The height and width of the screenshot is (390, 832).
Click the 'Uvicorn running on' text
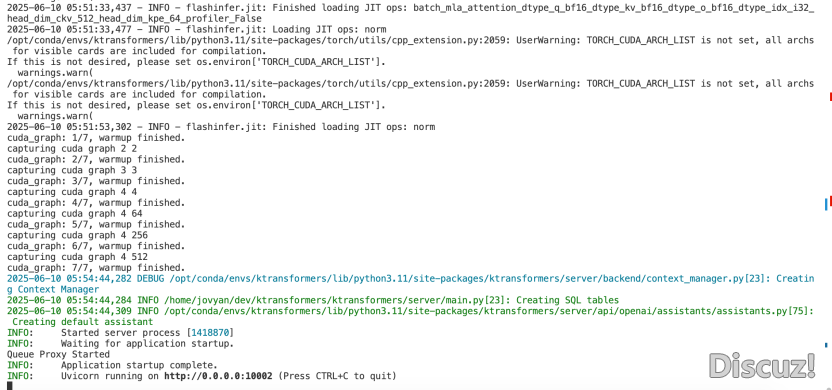click(110, 376)
